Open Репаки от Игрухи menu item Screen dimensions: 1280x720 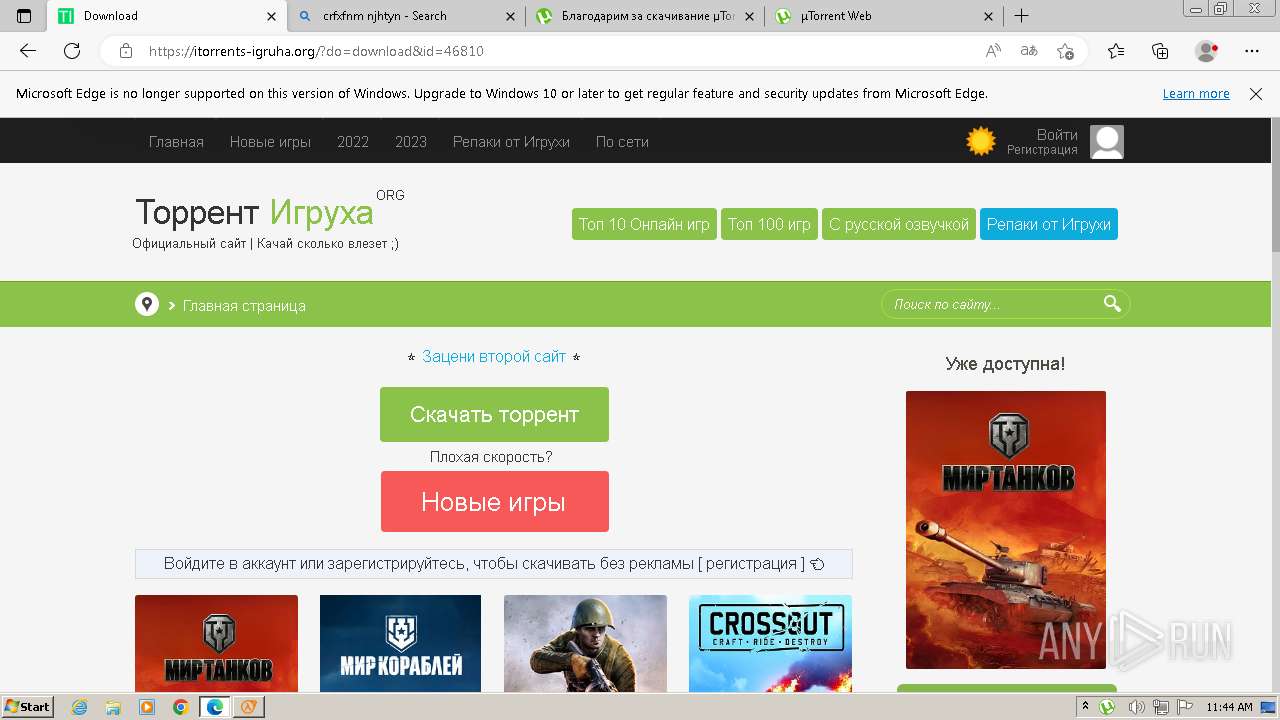pos(511,142)
